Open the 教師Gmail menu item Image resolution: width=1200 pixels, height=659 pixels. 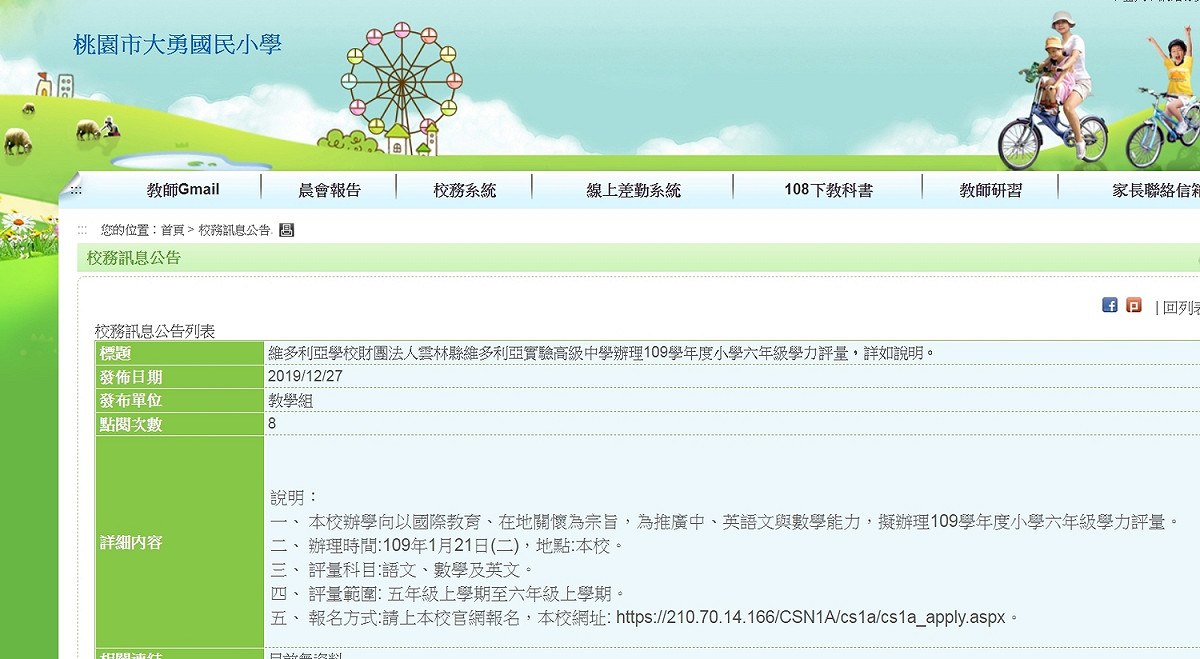[x=183, y=189]
